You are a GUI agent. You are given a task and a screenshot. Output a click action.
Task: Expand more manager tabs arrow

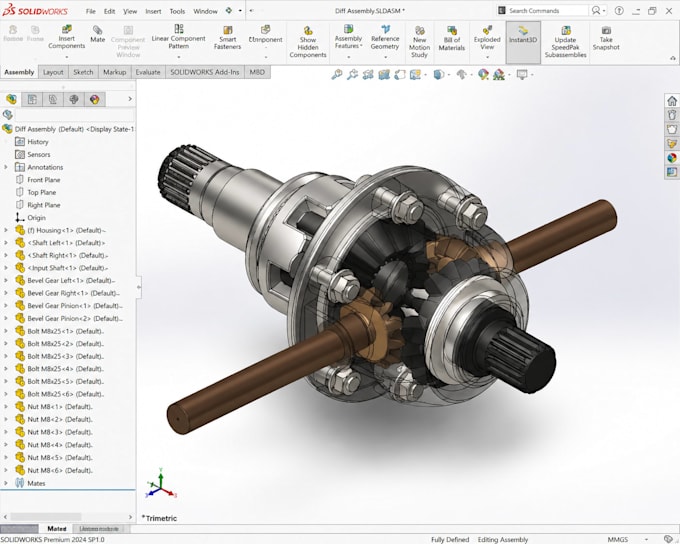(130, 99)
